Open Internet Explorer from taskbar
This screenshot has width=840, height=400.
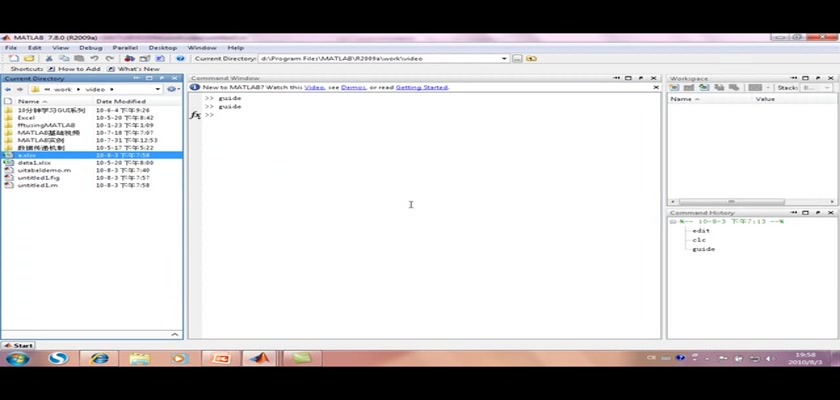pos(99,358)
